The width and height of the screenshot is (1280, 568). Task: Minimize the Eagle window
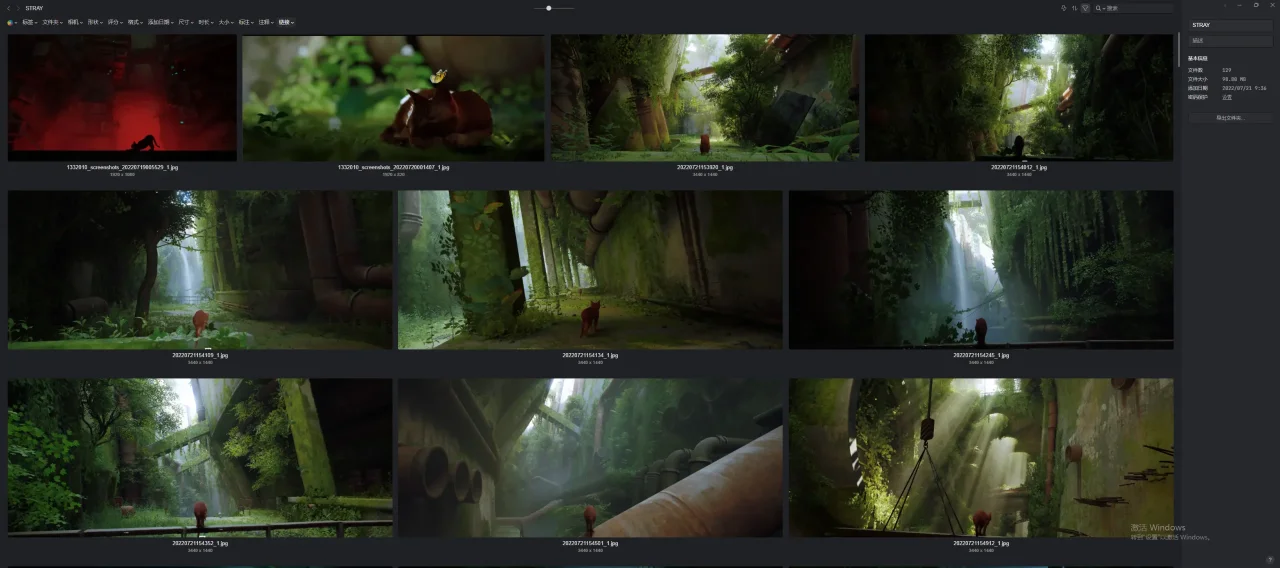tap(1240, 5)
